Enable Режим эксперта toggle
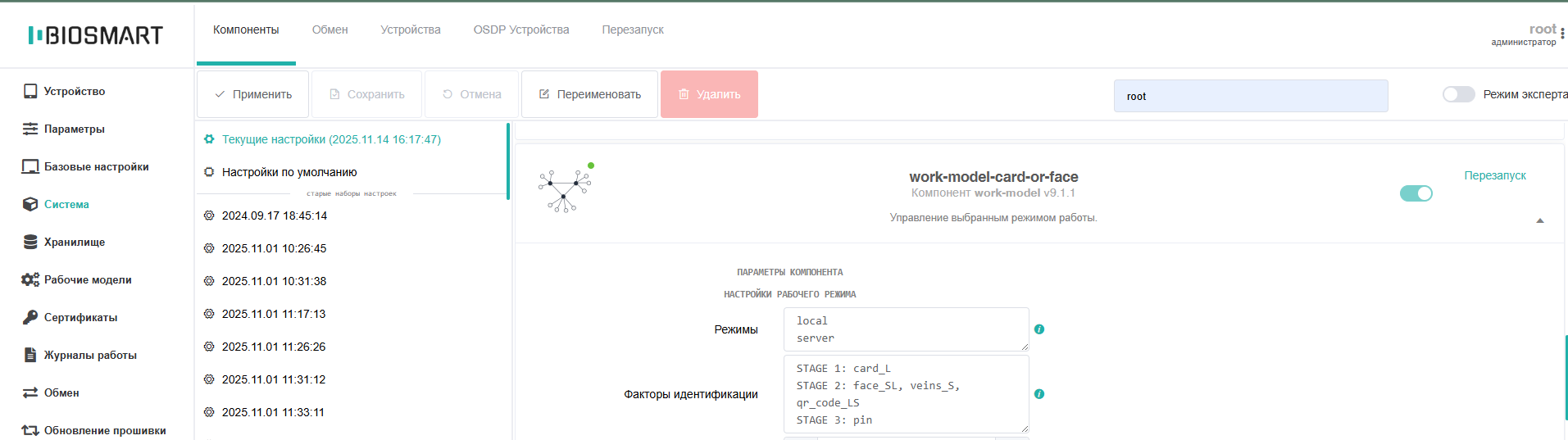The image size is (1568, 440). (1459, 94)
